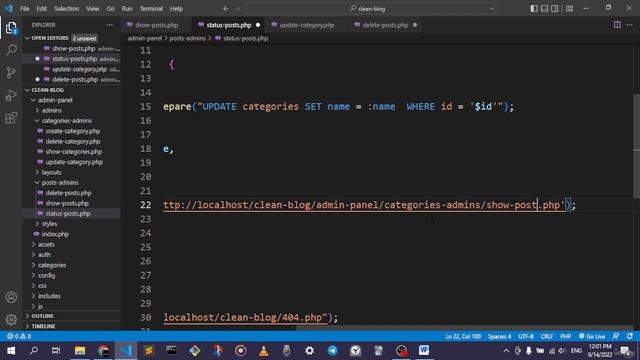Expand the OUTLINE section
Screen dimensions: 640x360
(x=42, y=316)
